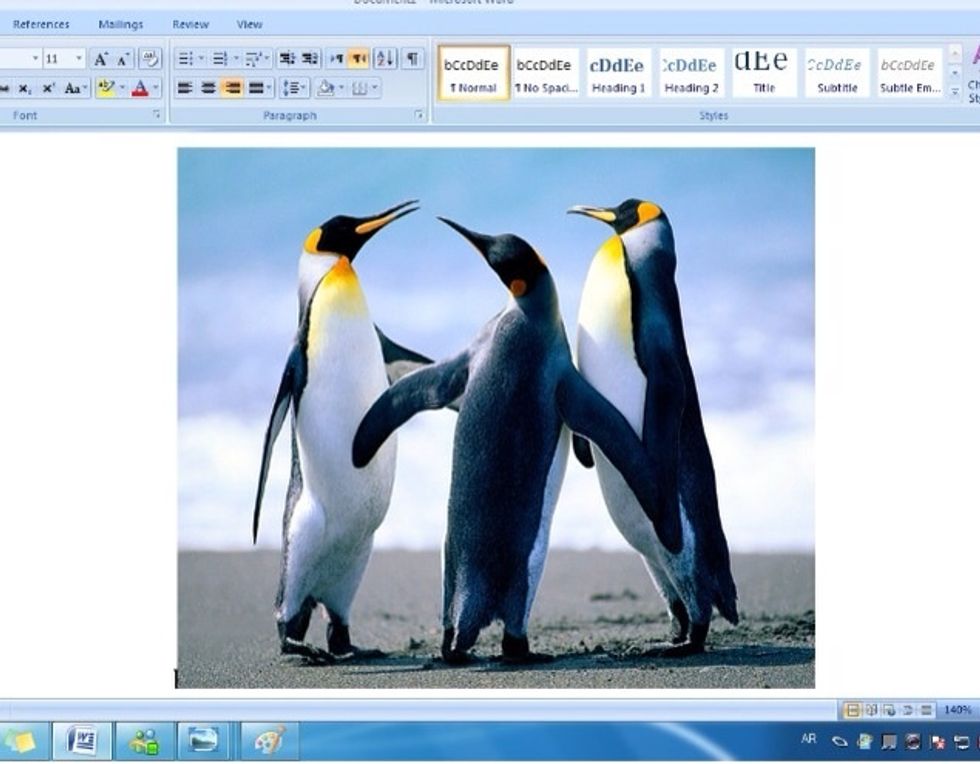Click the Decrease Indent icon

286,59
